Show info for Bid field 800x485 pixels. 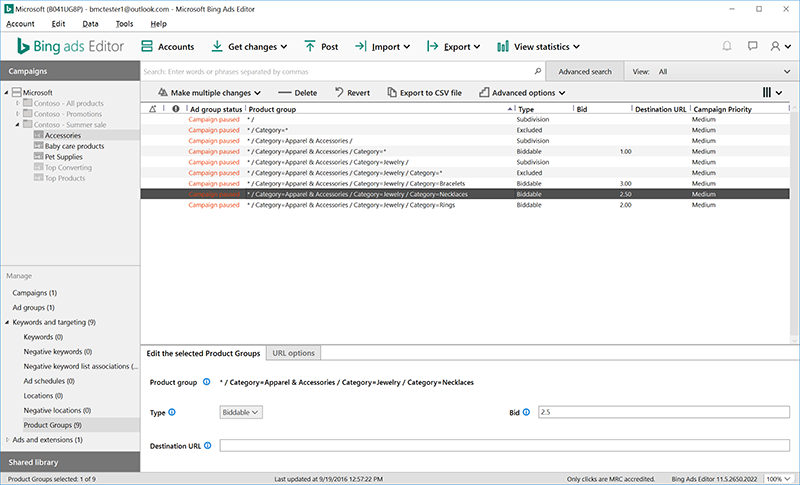[x=527, y=412]
